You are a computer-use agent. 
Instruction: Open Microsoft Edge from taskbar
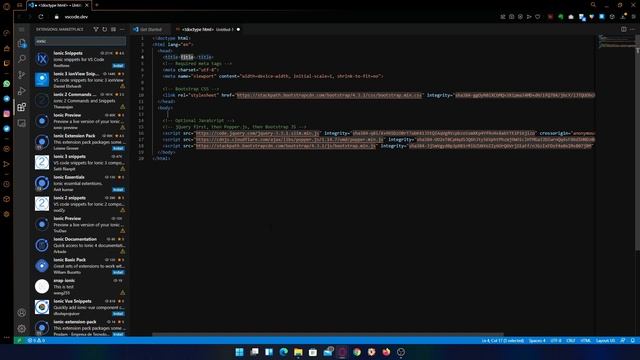point(284,352)
